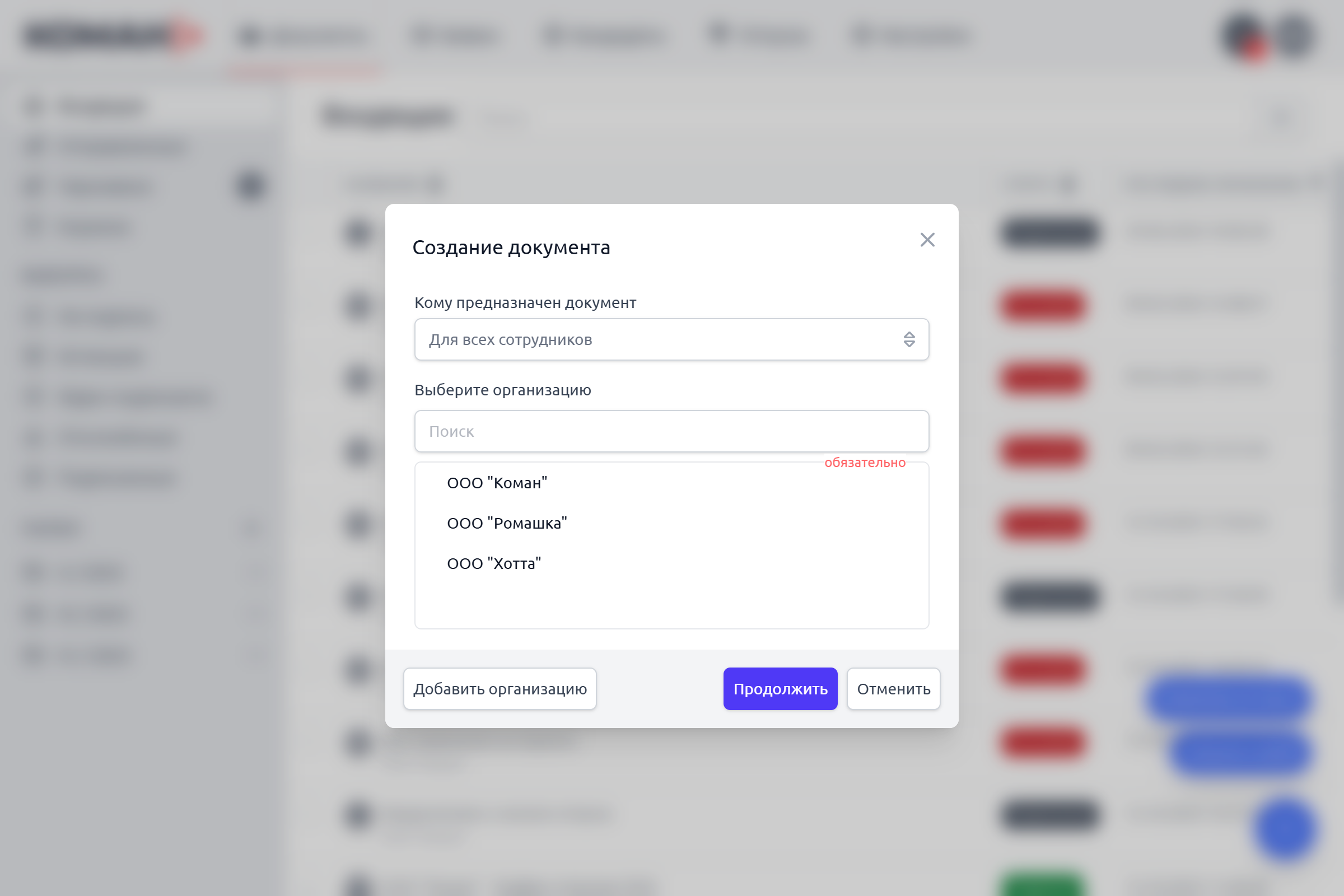Click the Выберите организацию label
Screen dimensions: 1344x896
pos(503,390)
